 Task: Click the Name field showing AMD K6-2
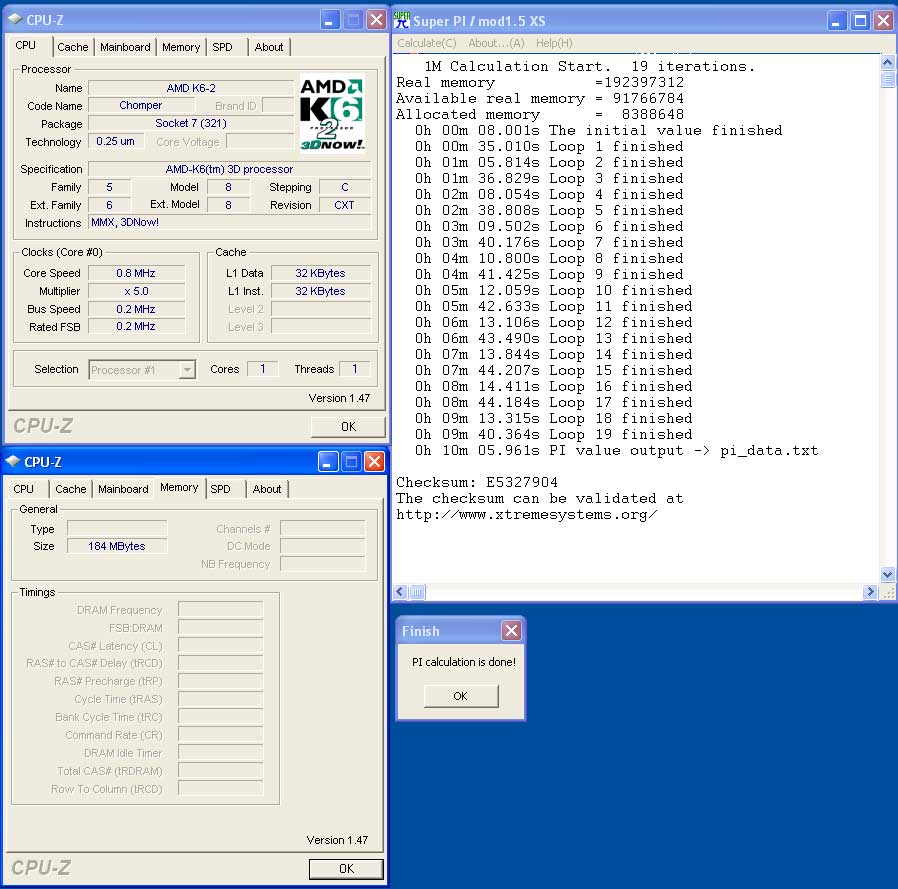click(x=191, y=88)
